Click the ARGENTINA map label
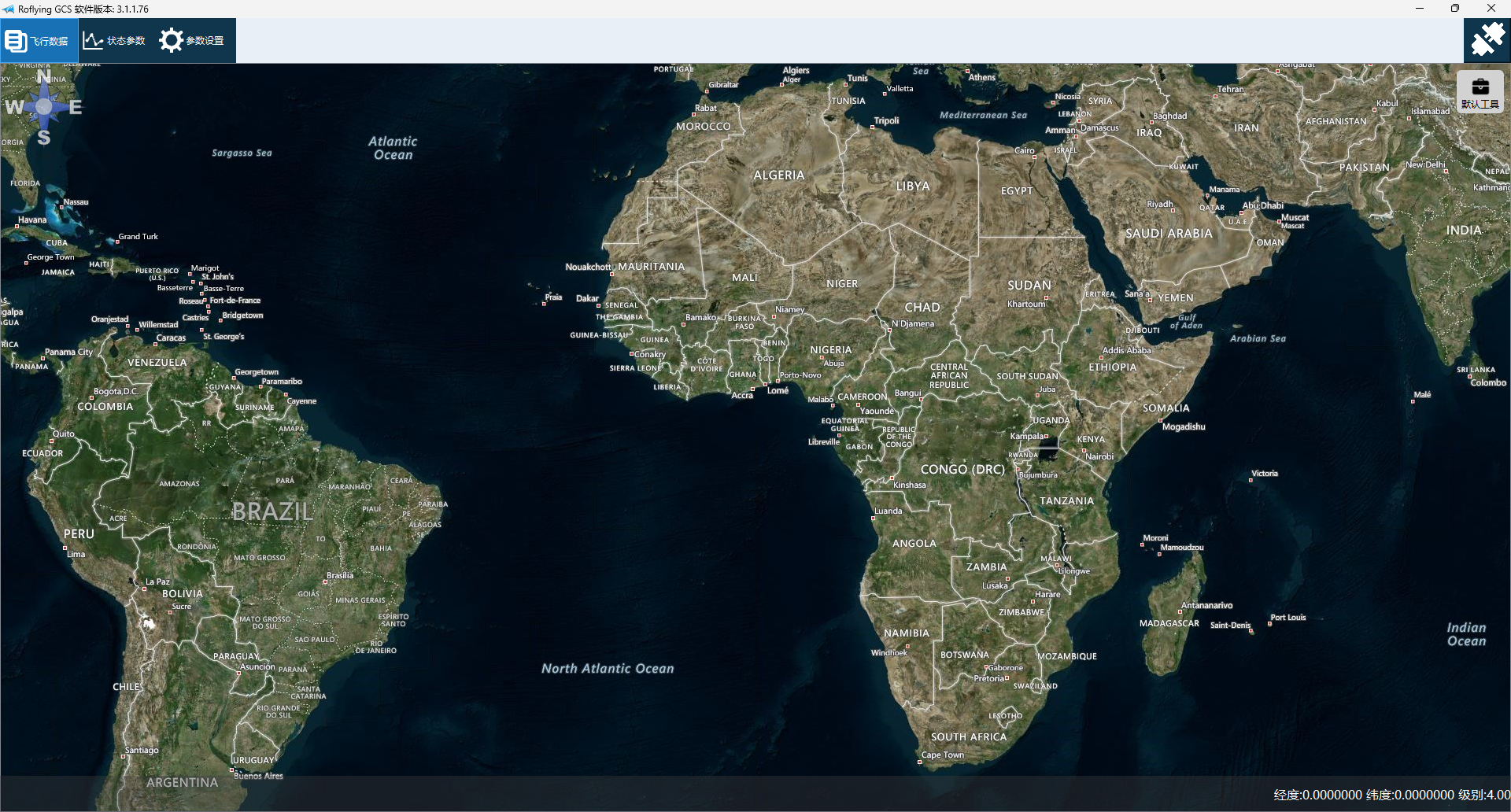 pos(183,783)
